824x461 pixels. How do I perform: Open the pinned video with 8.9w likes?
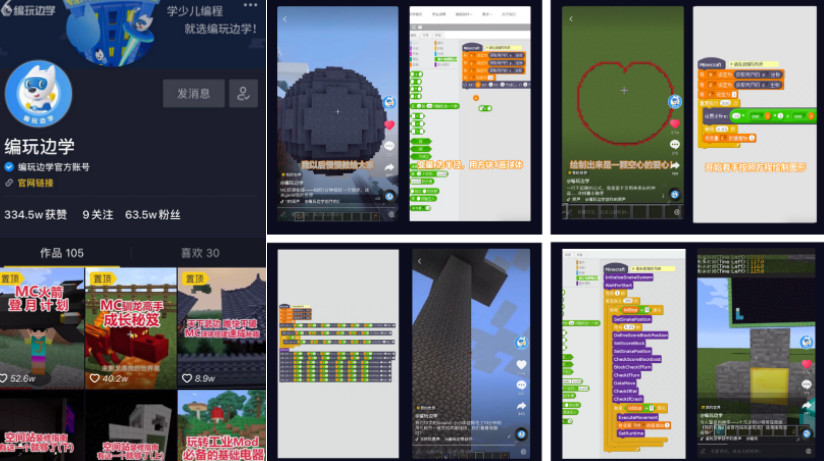[222, 328]
